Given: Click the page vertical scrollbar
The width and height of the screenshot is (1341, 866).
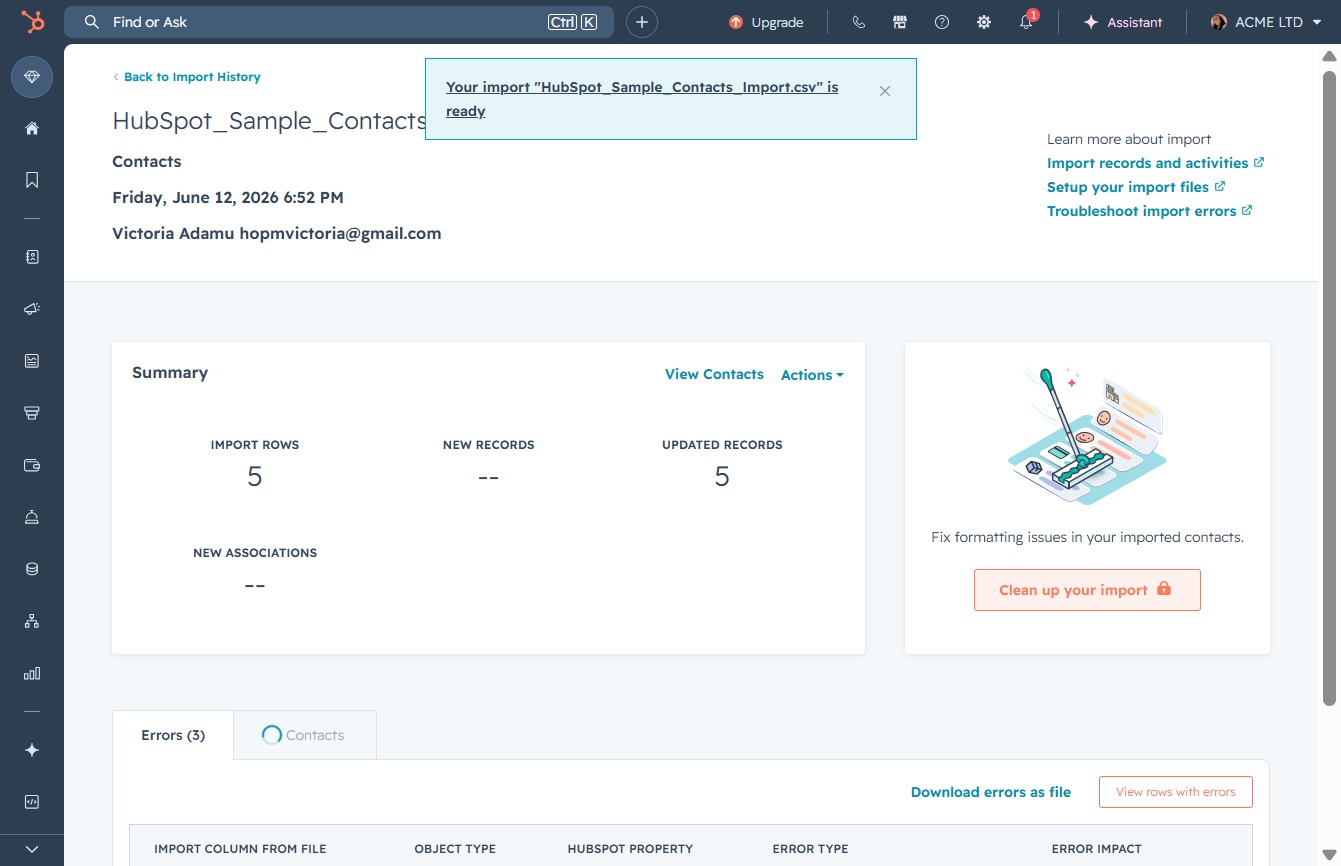Looking at the screenshot, I should tap(1329, 387).
